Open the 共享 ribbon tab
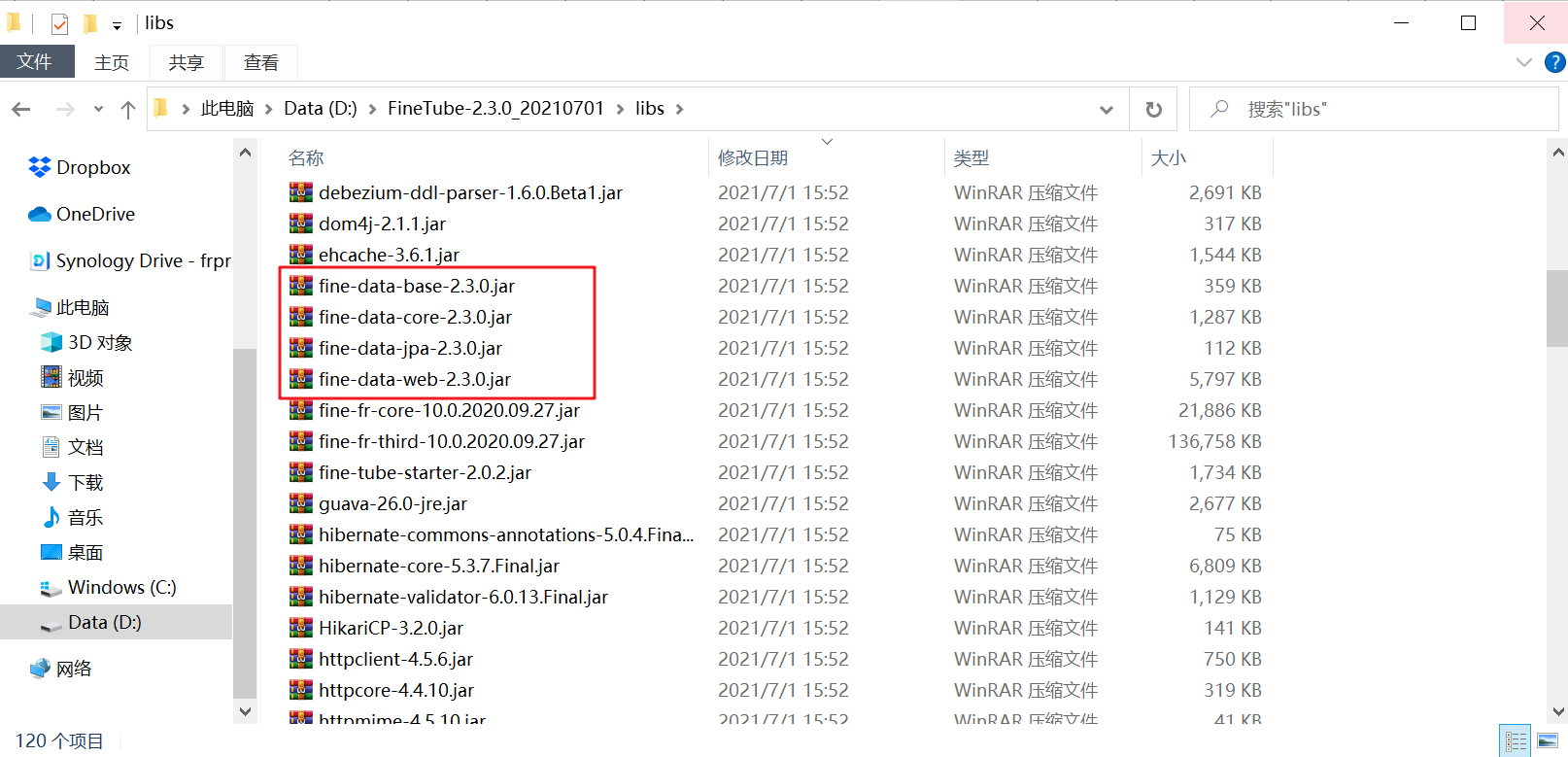This screenshot has height=757, width=1568. click(x=187, y=62)
